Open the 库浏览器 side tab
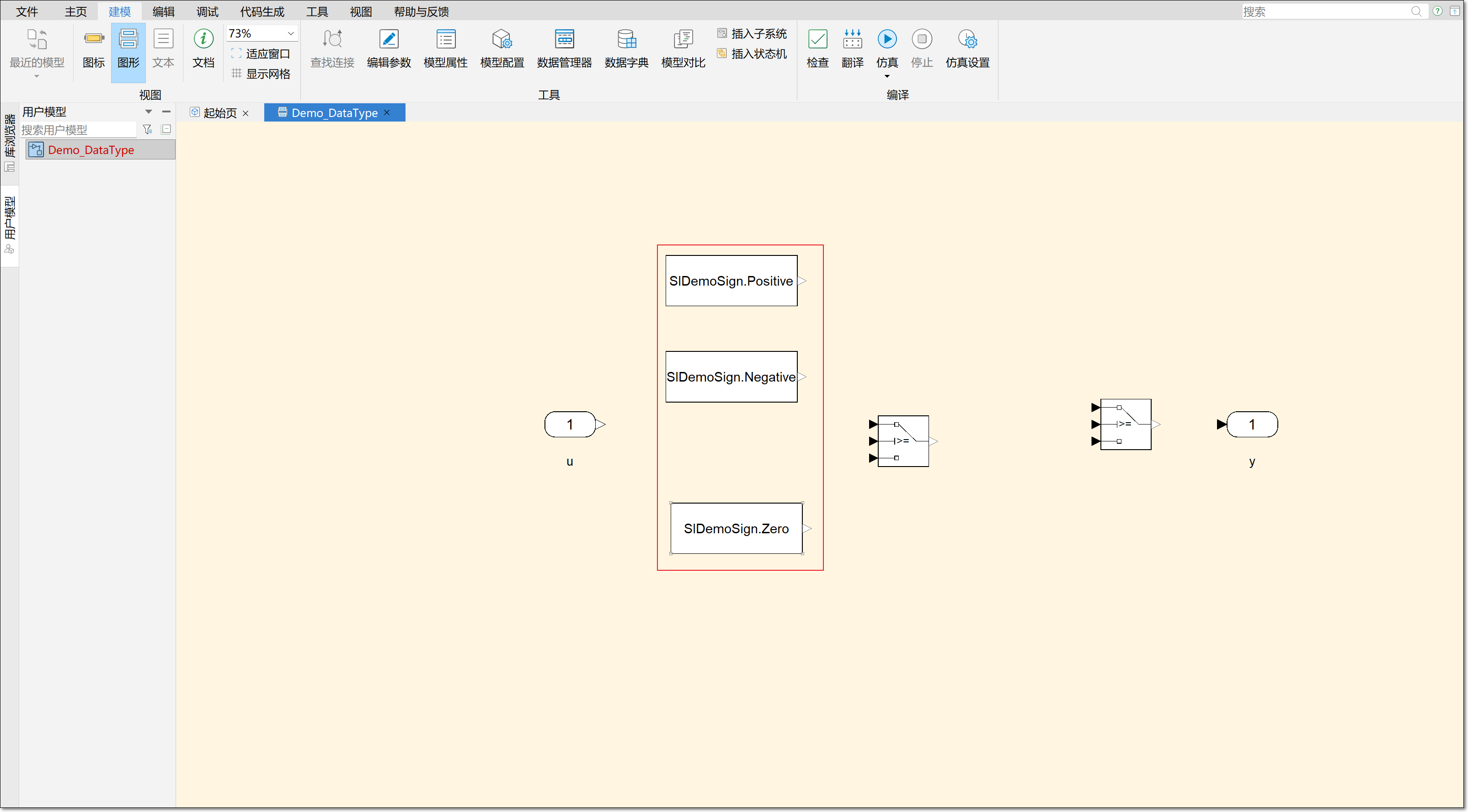Image resolution: width=1468 pixels, height=812 pixels. 10,143
